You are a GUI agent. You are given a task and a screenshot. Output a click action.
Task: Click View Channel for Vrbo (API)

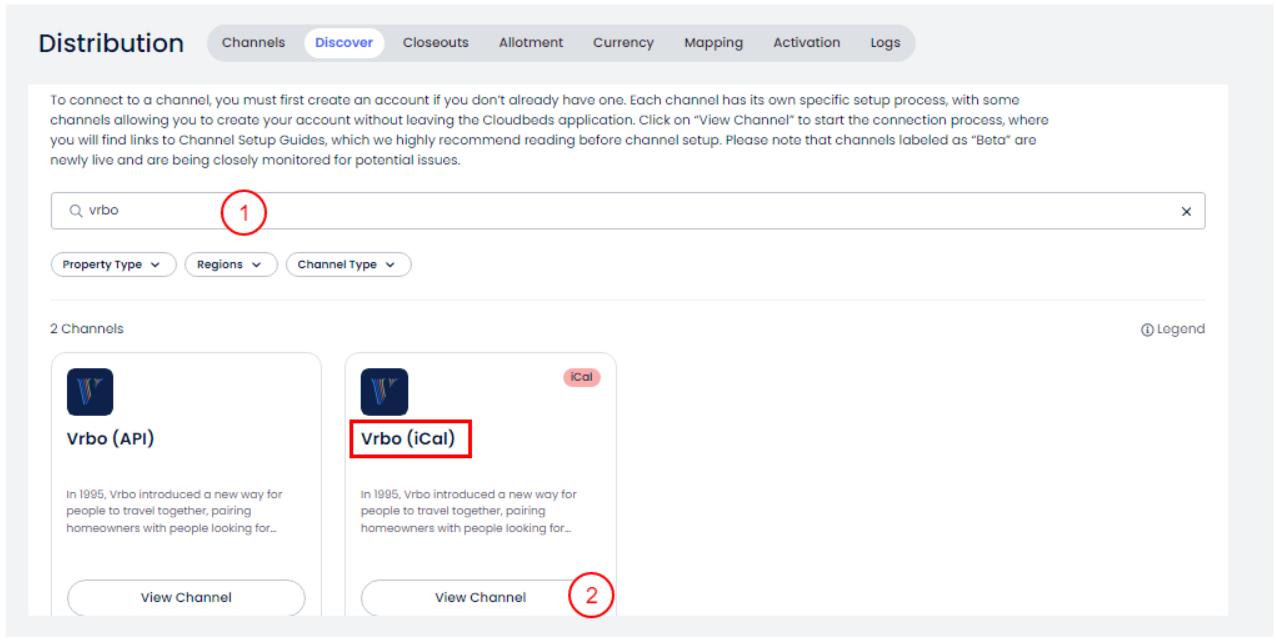click(186, 597)
